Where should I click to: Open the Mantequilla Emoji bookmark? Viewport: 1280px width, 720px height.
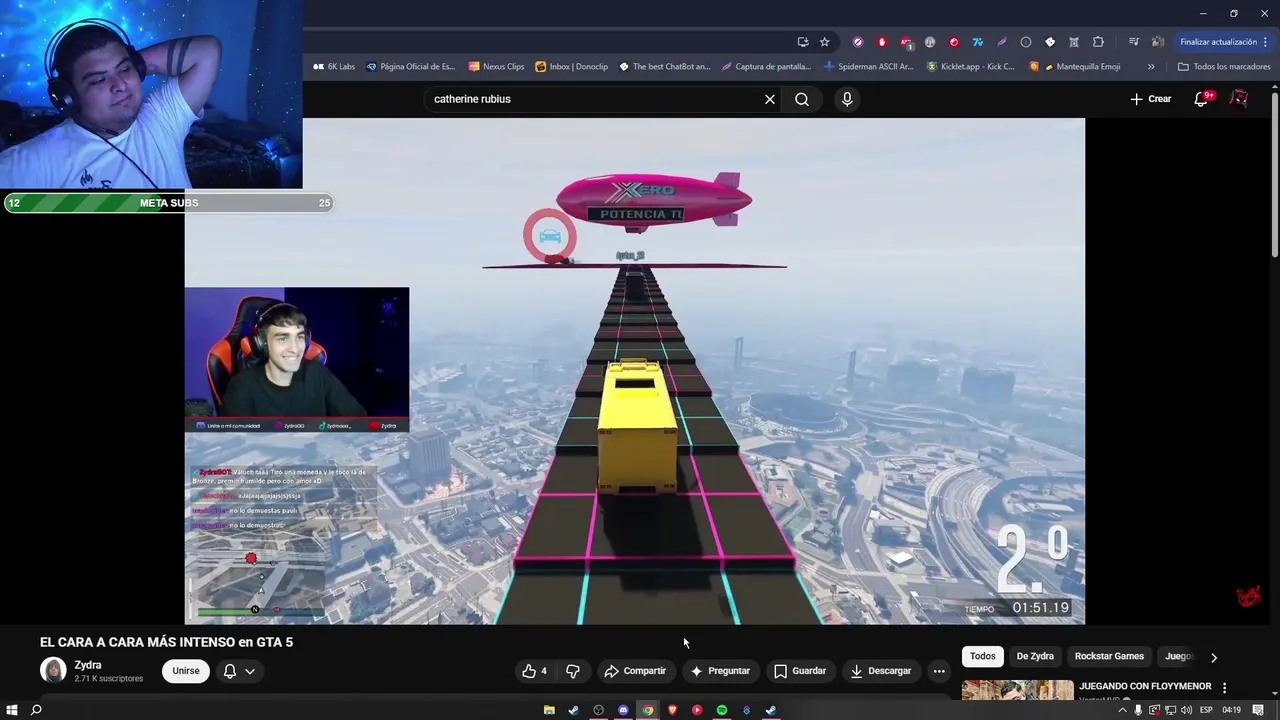(x=1075, y=67)
